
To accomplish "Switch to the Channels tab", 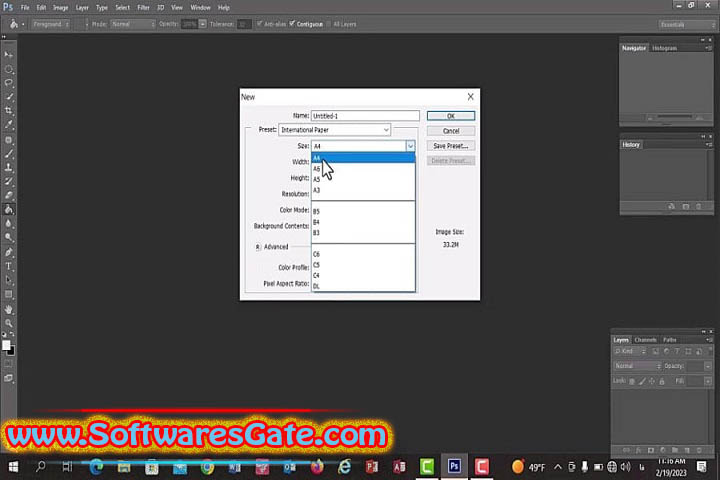I will [645, 340].
